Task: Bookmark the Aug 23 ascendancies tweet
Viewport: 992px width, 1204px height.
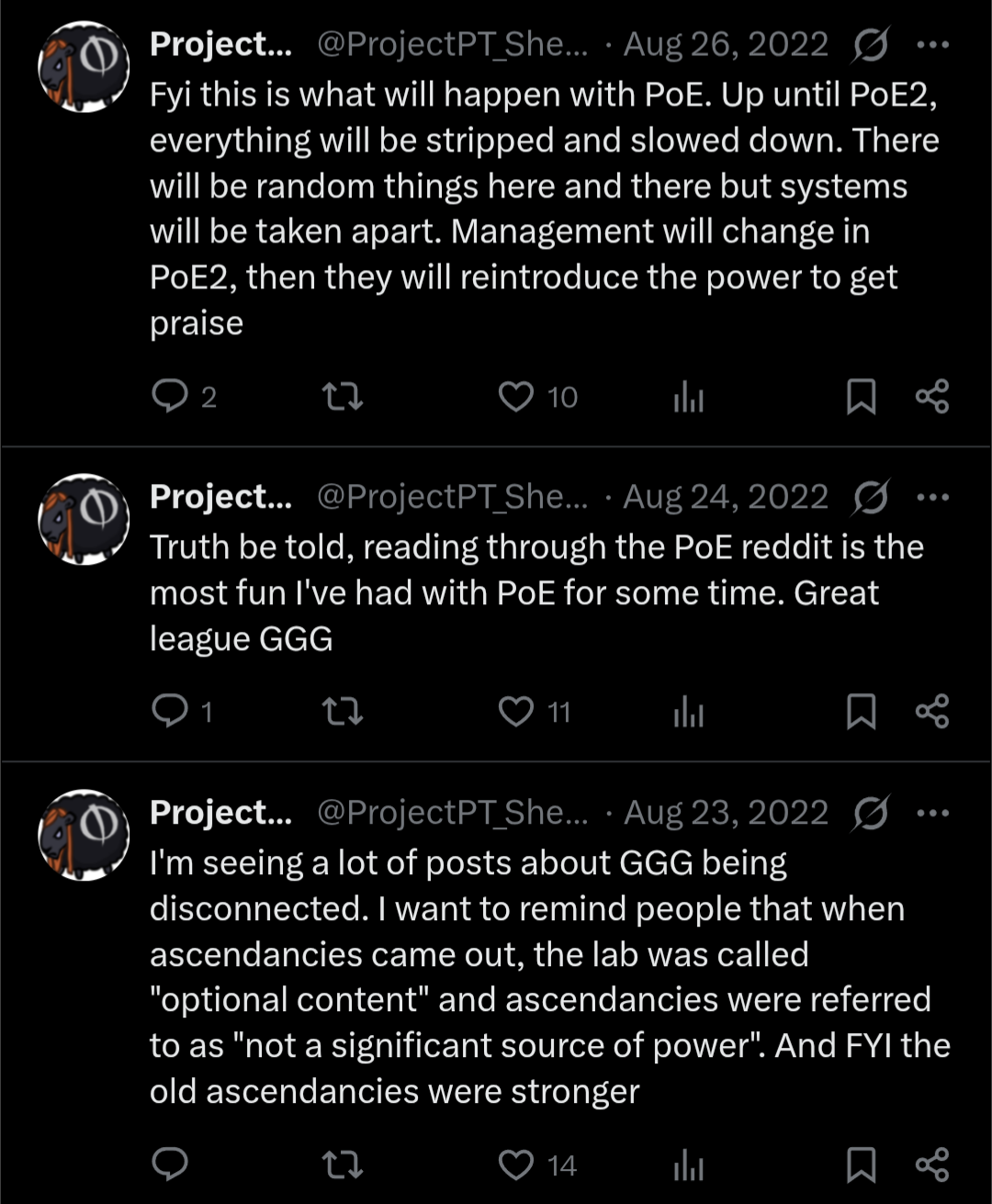Action: 861,1165
